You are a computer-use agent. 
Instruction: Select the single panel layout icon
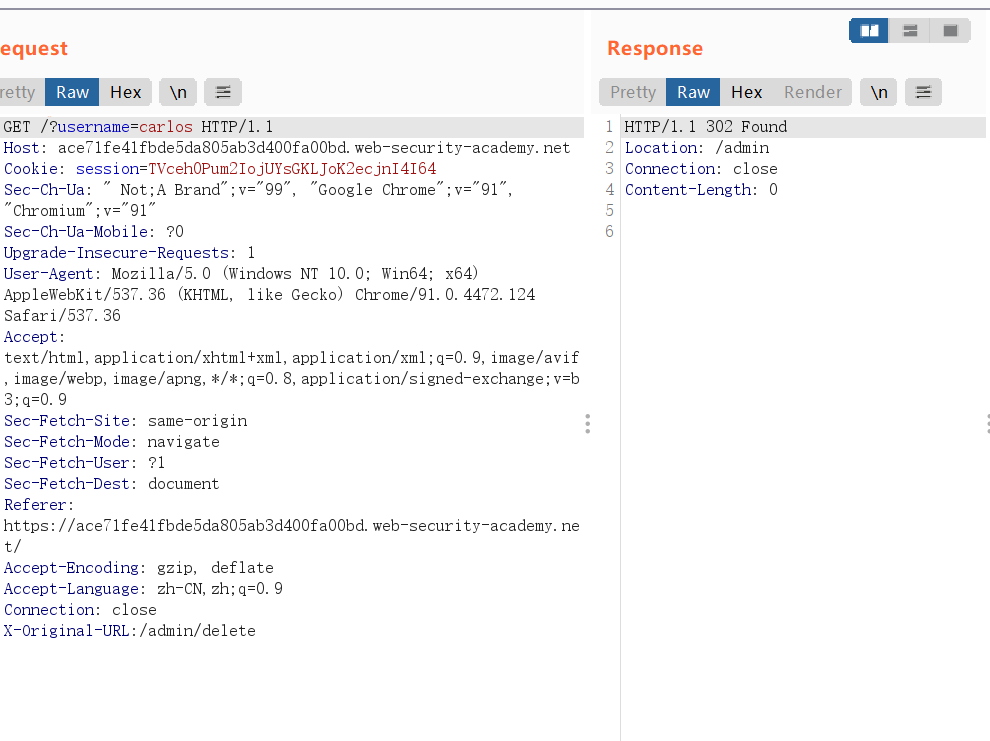948,30
